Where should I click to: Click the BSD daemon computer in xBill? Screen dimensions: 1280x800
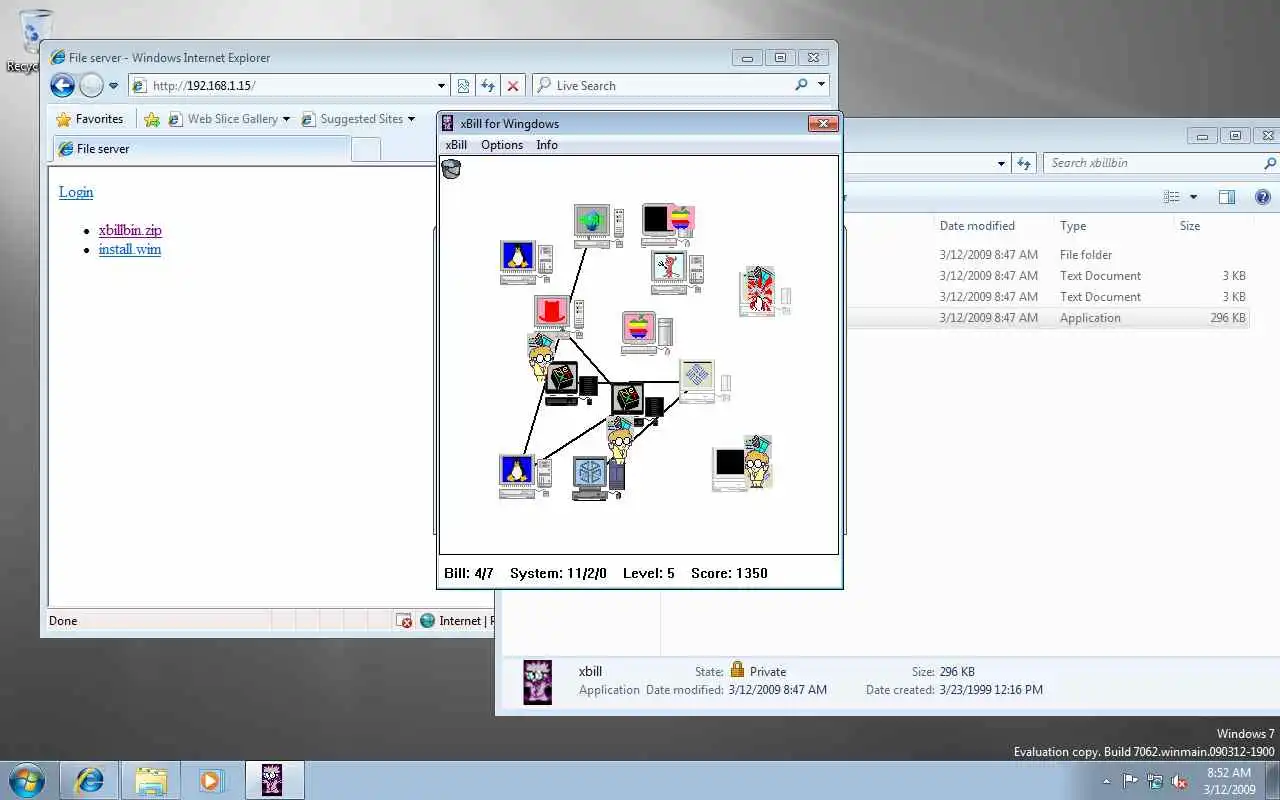click(677, 271)
